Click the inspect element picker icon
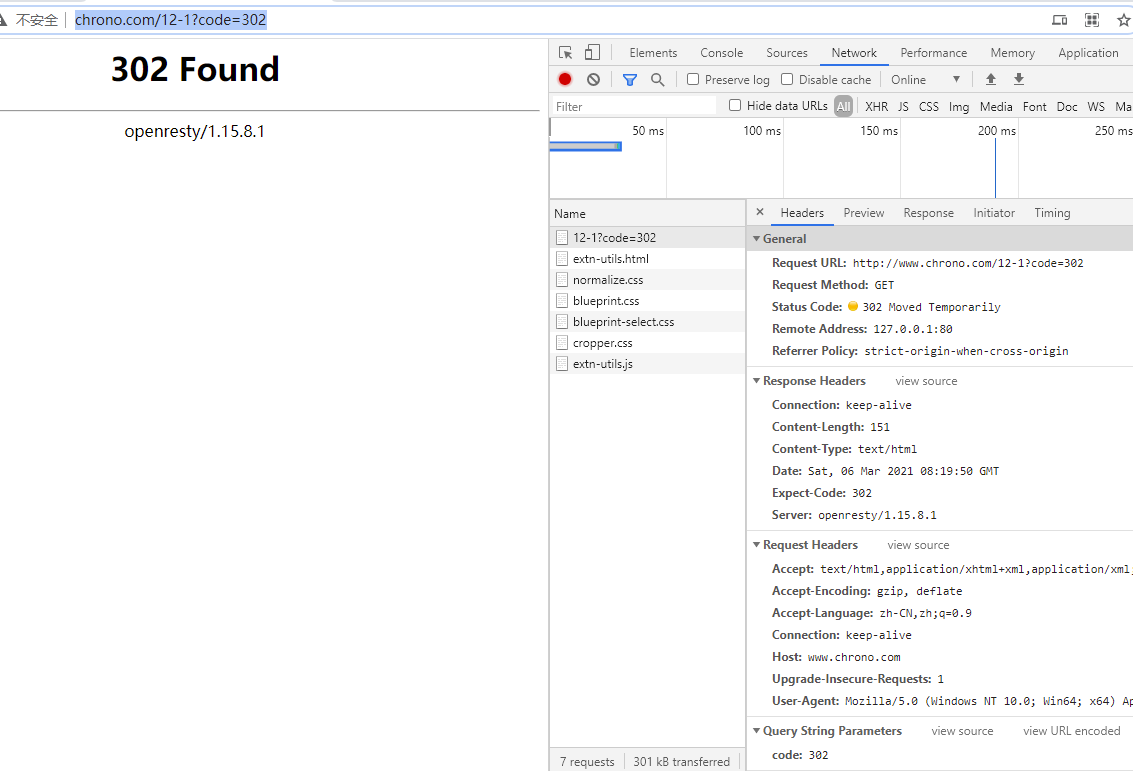 (x=566, y=53)
